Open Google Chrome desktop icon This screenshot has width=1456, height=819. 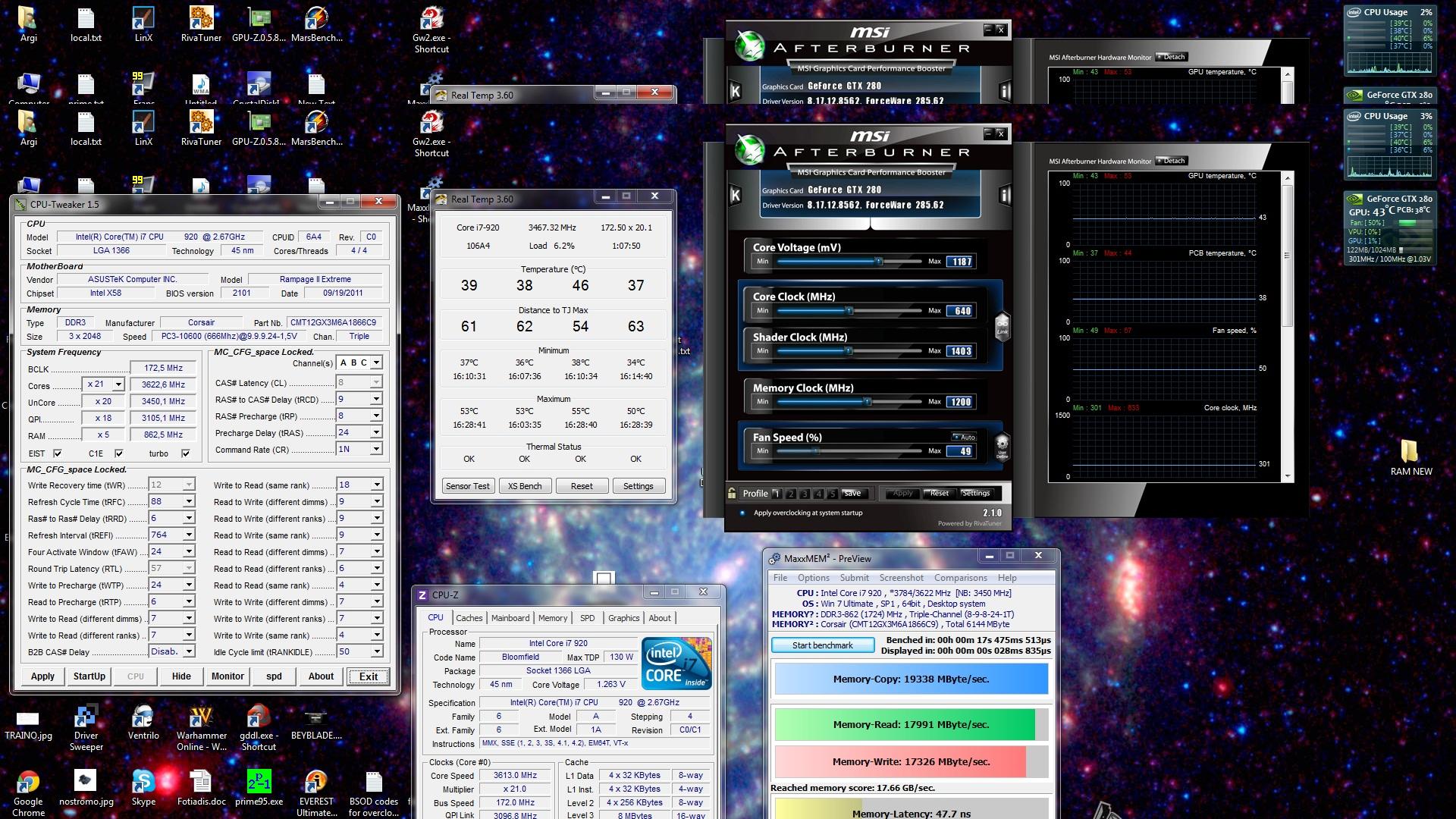[x=28, y=794]
